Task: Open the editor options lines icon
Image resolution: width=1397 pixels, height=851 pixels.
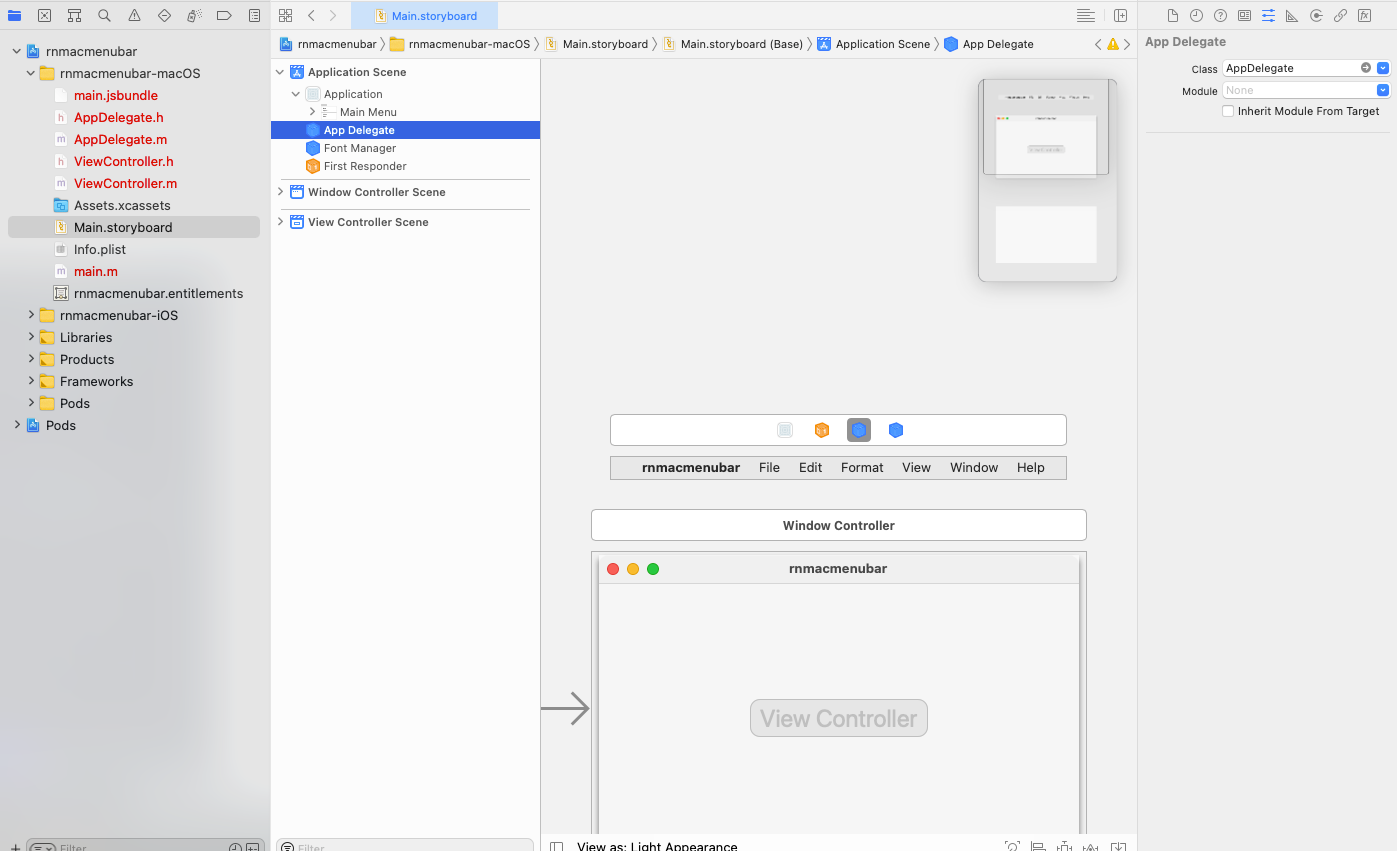Action: pos(1086,16)
